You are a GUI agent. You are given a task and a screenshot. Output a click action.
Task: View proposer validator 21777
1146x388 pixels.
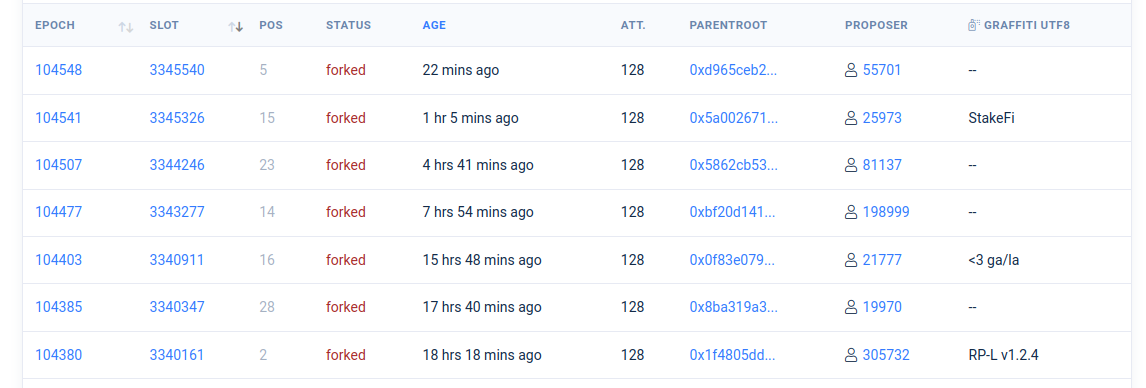[x=882, y=260]
